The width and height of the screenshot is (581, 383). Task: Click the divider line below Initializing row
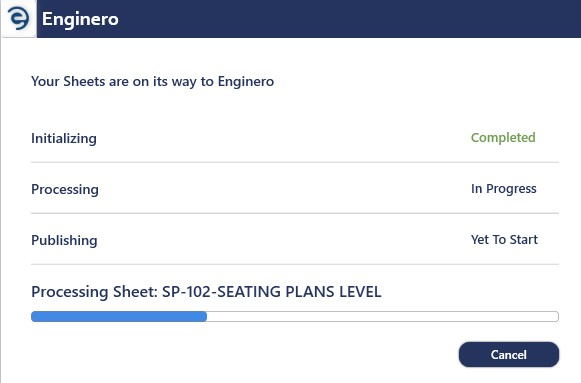coord(295,162)
